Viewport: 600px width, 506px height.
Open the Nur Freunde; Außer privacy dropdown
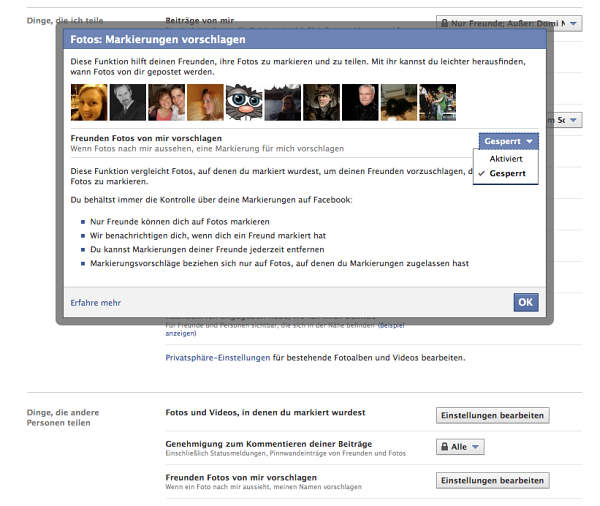coord(509,23)
